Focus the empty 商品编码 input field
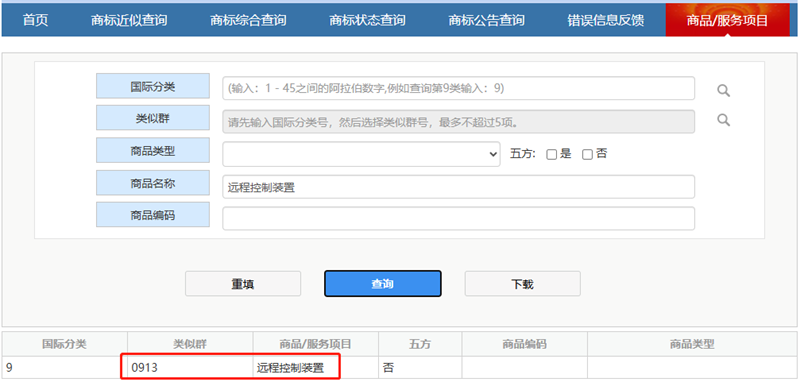Image resolution: width=800 pixels, height=386 pixels. coord(458,218)
